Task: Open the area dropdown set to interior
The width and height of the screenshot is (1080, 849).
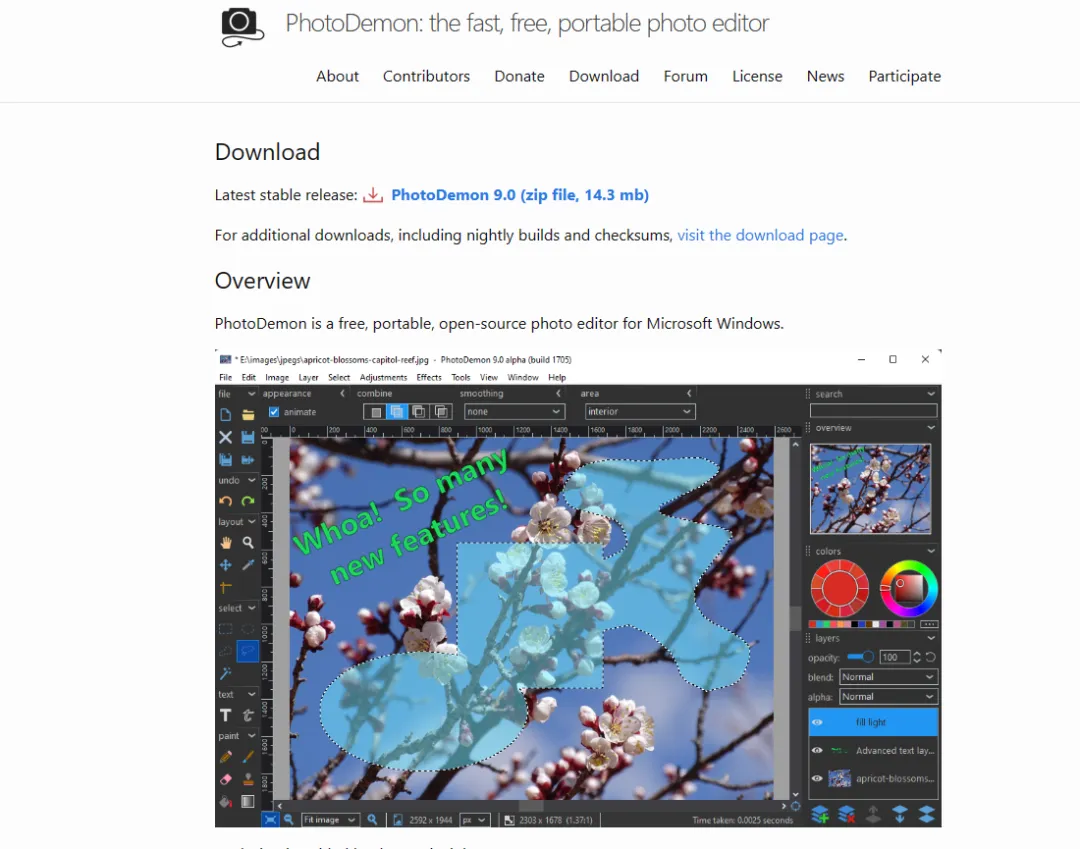Action: pyautogui.click(x=640, y=412)
